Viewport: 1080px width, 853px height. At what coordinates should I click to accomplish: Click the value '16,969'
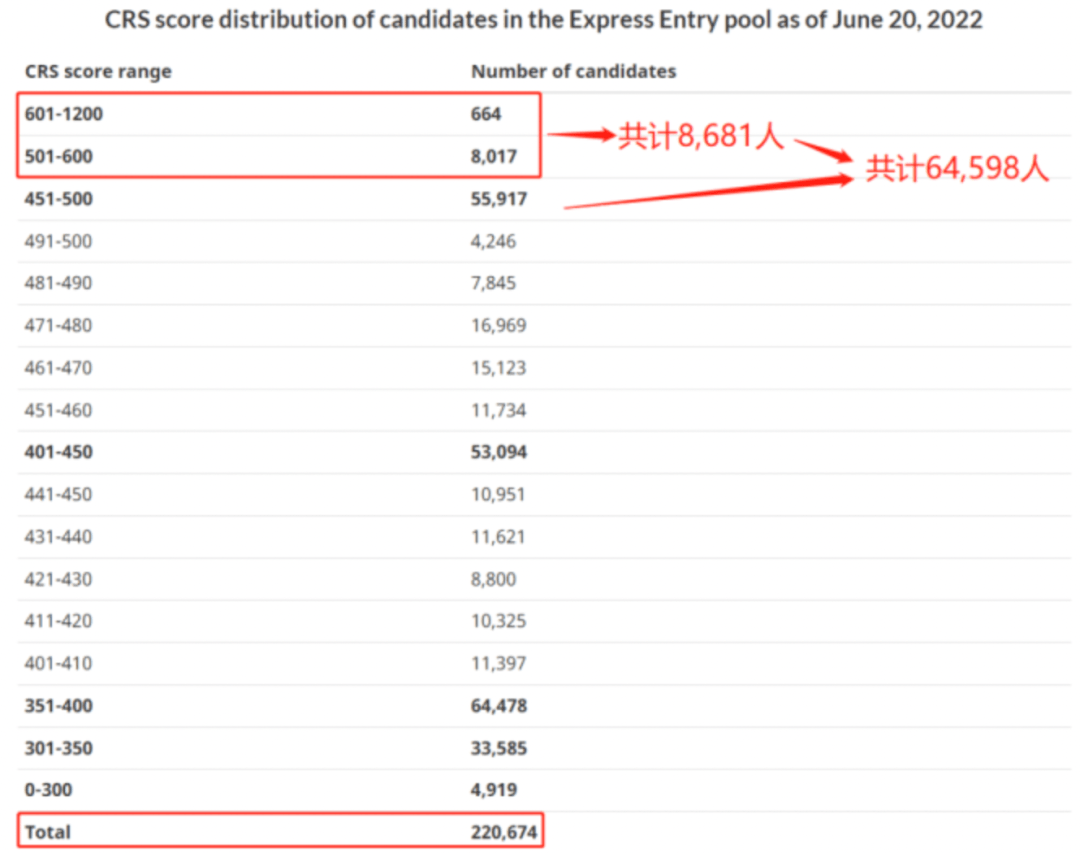tap(499, 325)
